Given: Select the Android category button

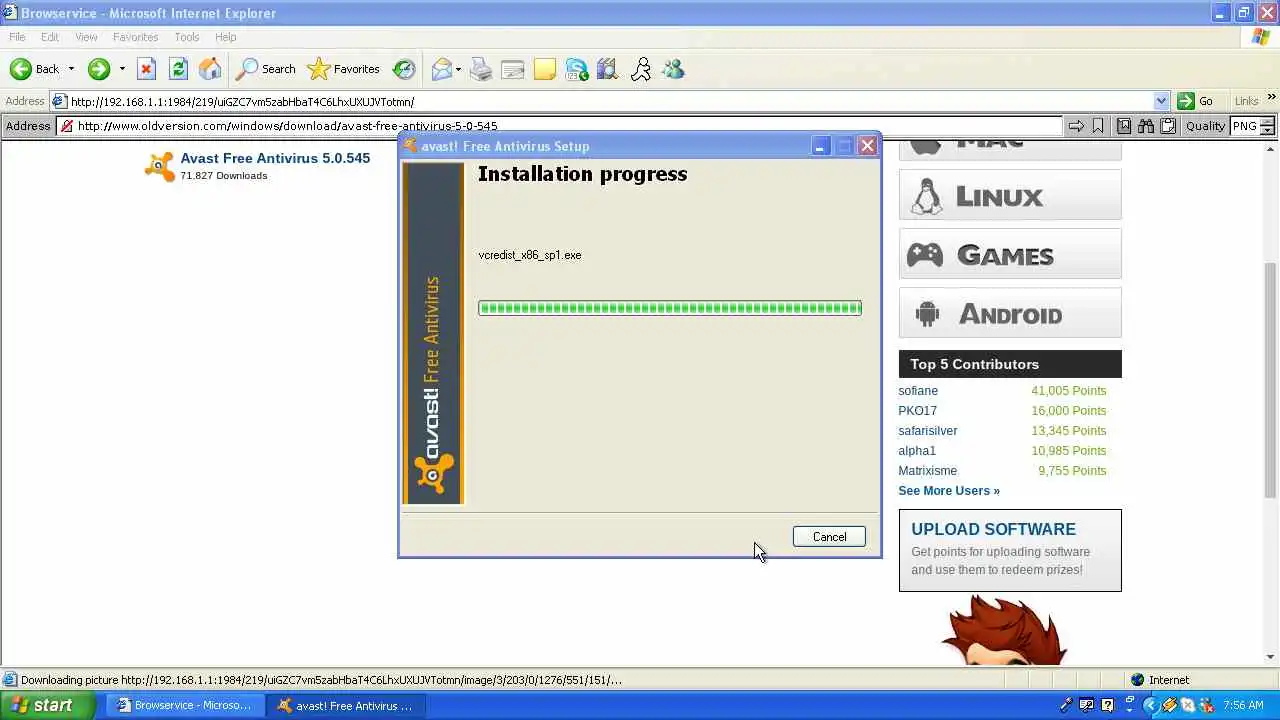Looking at the screenshot, I should [x=1010, y=313].
